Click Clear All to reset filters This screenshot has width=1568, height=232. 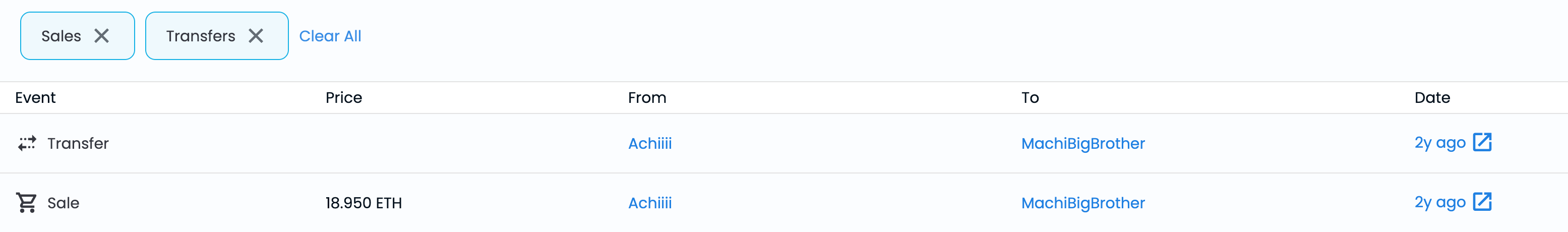[330, 36]
